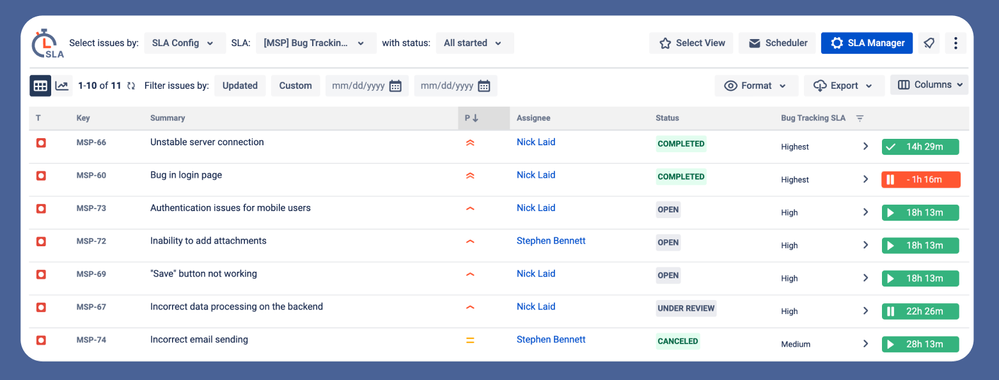Screen dimensions: 999x380
Task: Click the first mm/dd/yyyy date field
Action: (367, 85)
